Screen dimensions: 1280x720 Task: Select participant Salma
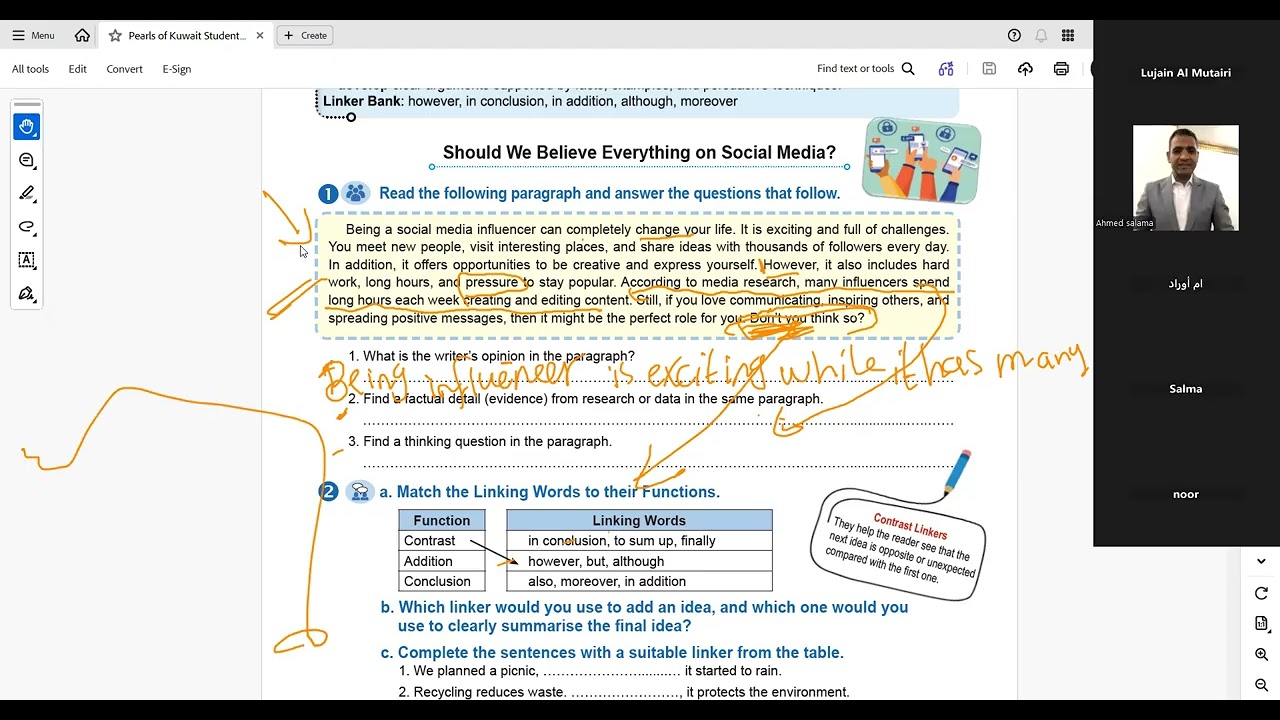point(1186,389)
